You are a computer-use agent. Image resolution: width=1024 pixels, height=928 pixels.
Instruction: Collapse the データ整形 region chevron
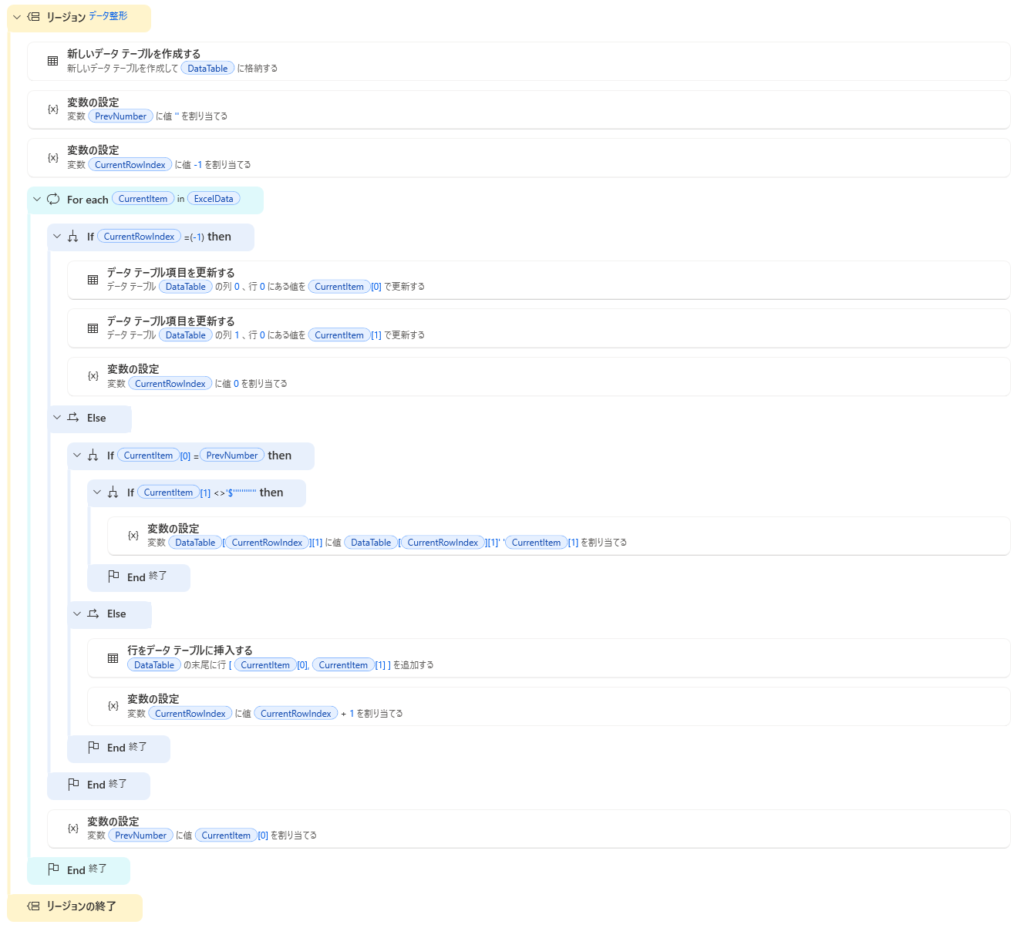point(16,17)
